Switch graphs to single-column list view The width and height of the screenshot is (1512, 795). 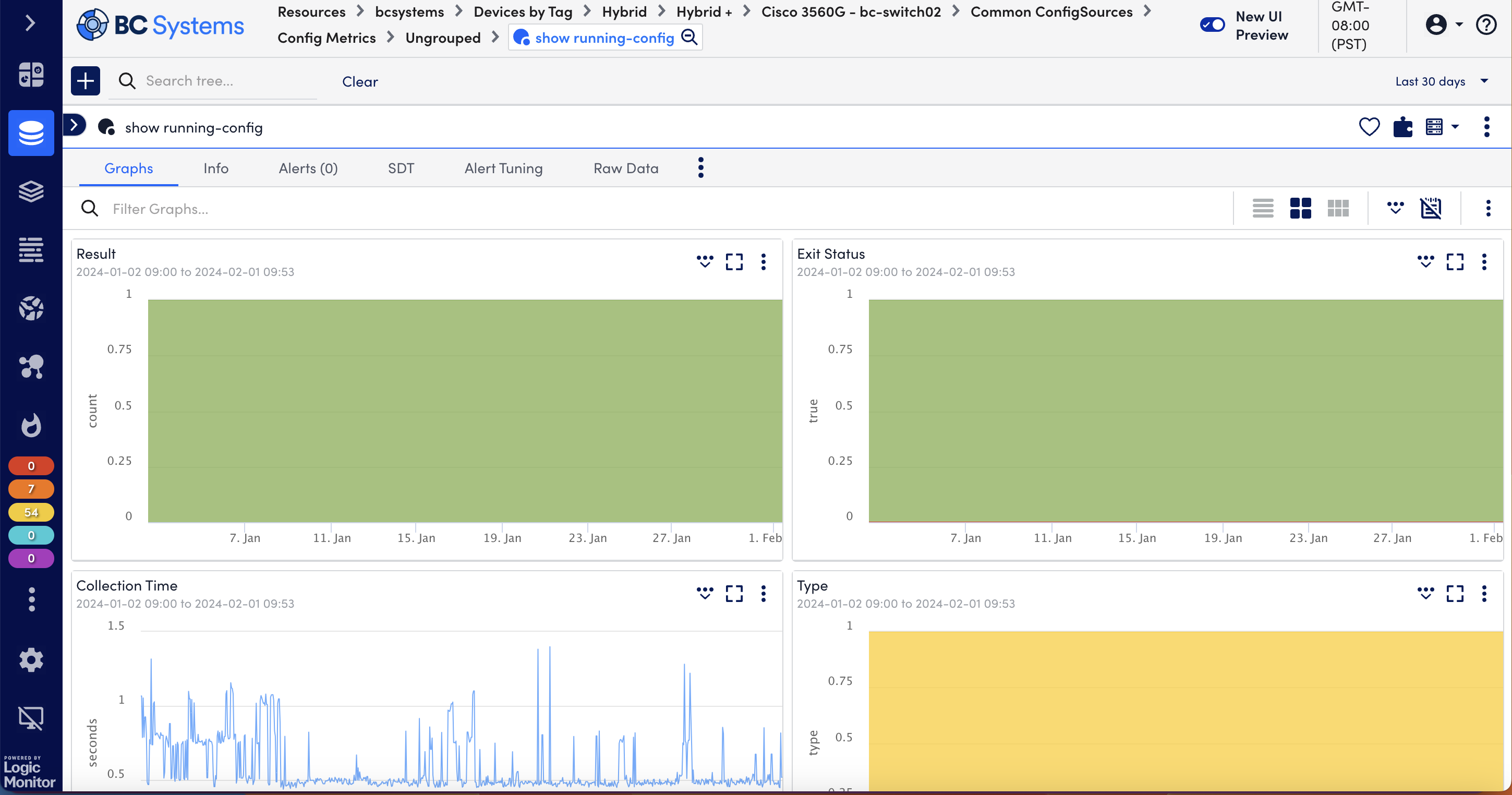click(x=1263, y=208)
